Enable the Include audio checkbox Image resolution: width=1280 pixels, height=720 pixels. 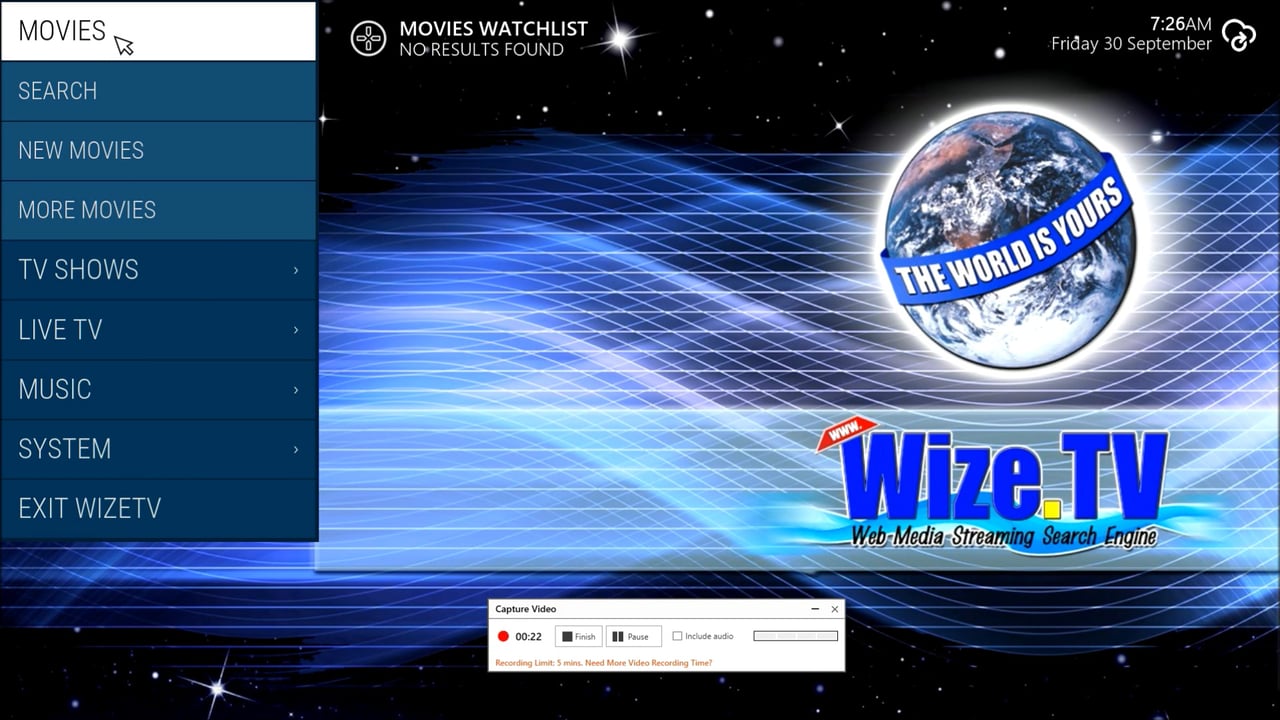pos(677,636)
